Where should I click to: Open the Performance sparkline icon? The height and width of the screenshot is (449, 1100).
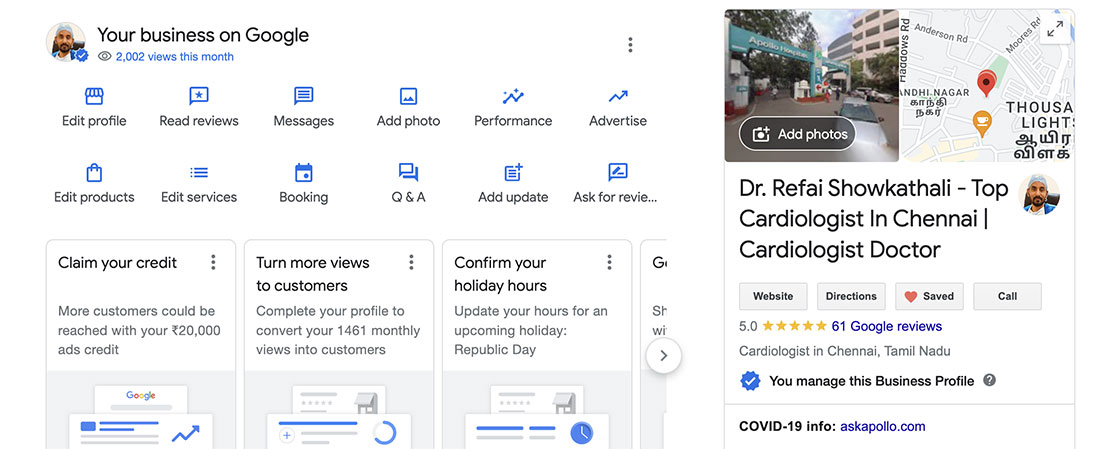(x=513, y=97)
